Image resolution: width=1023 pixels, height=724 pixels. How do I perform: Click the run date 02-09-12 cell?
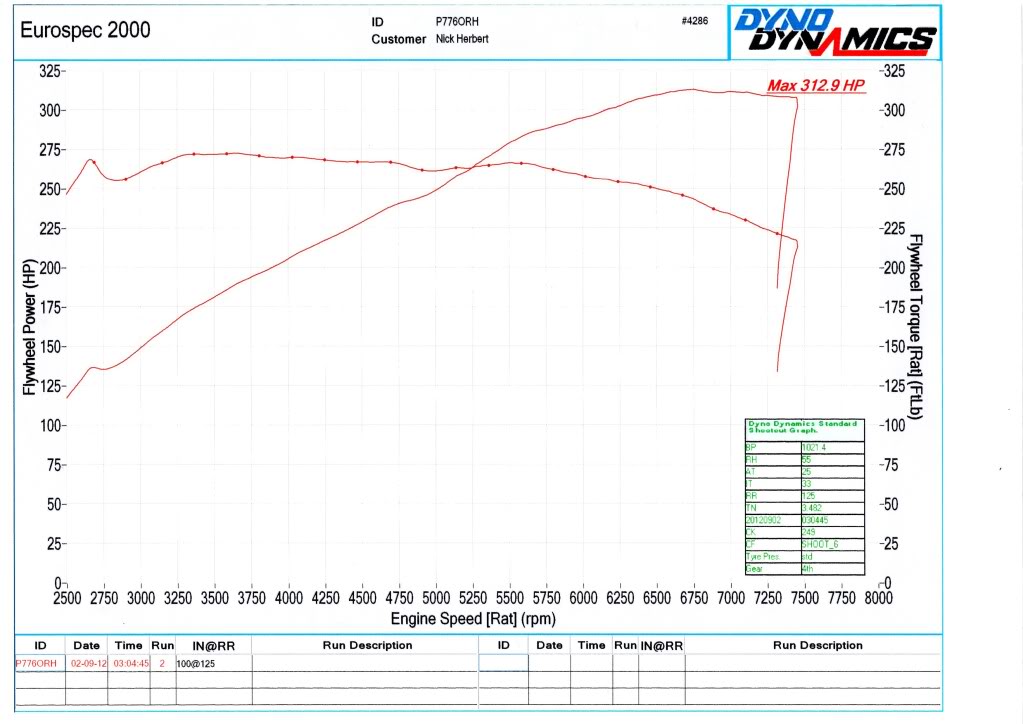tap(88, 663)
